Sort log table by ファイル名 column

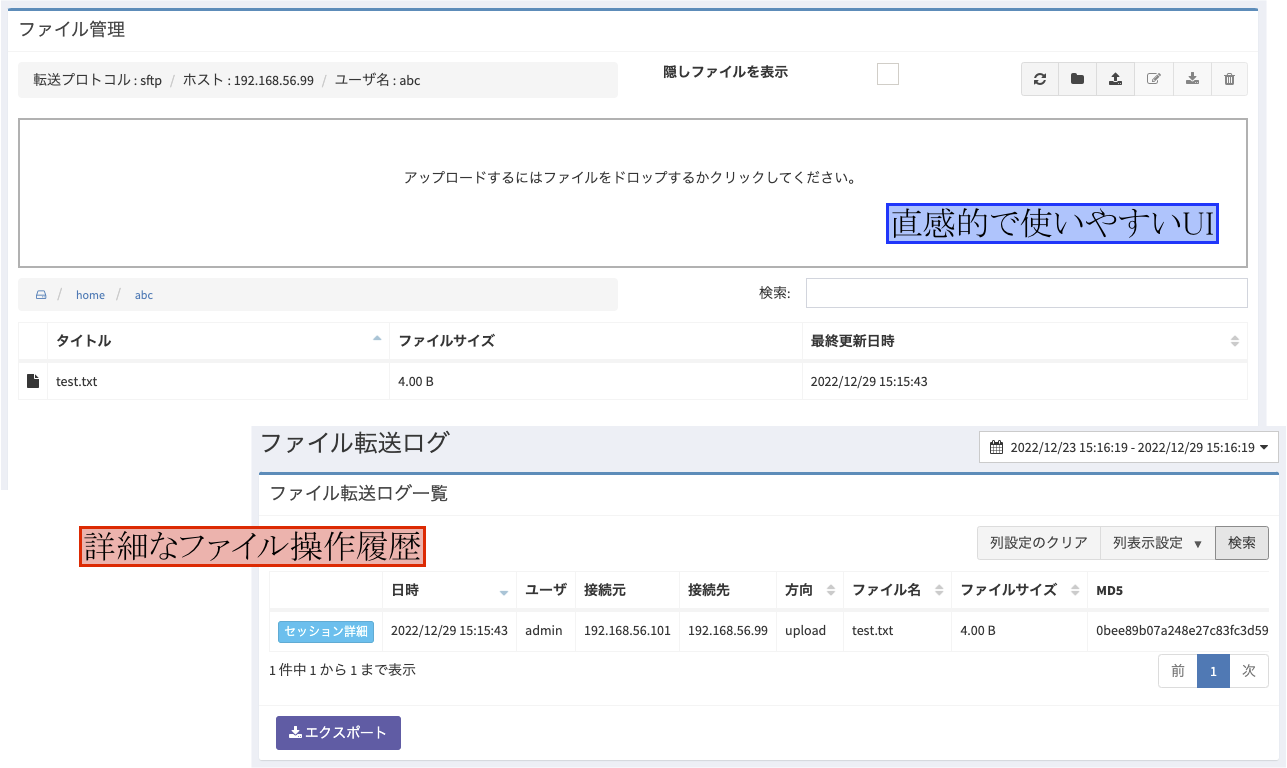(897, 590)
